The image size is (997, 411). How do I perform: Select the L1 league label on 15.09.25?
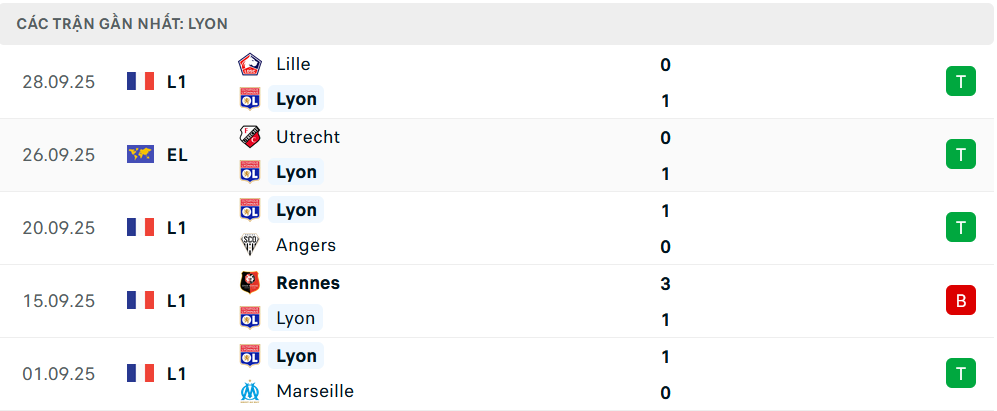(x=177, y=300)
